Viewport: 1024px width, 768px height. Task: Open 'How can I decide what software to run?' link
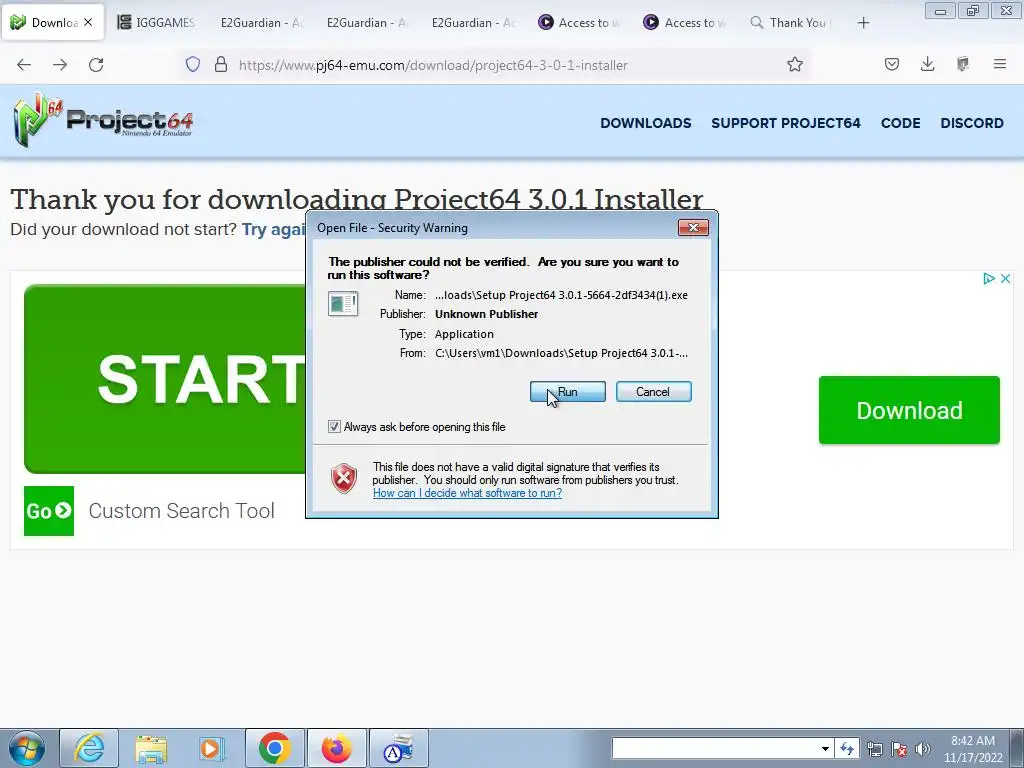(468, 493)
